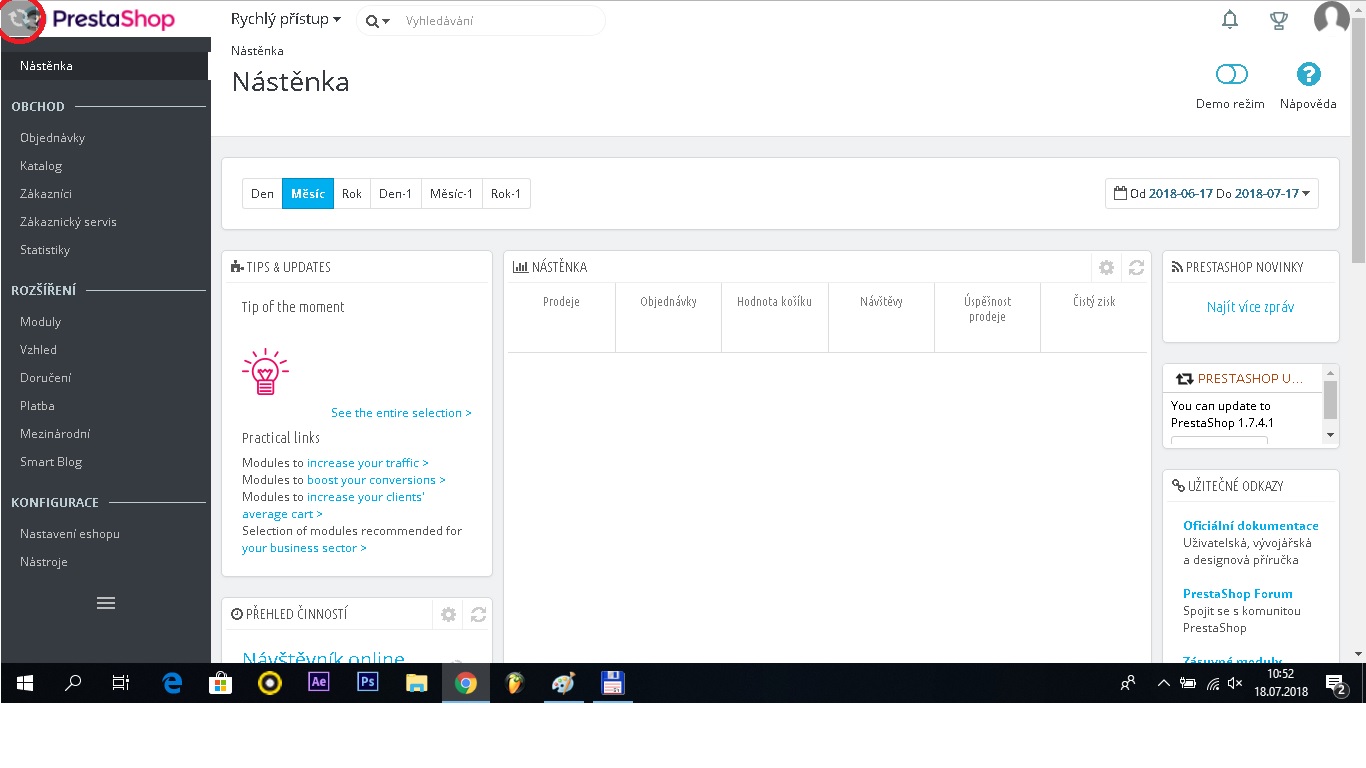Launch Adobe Photoshop from the taskbar
The height and width of the screenshot is (768, 1366).
pyautogui.click(x=368, y=683)
